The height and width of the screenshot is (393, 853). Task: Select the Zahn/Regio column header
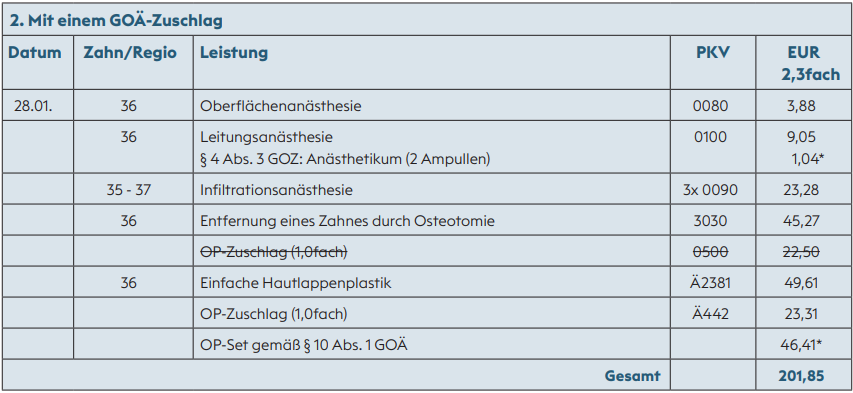(x=130, y=53)
